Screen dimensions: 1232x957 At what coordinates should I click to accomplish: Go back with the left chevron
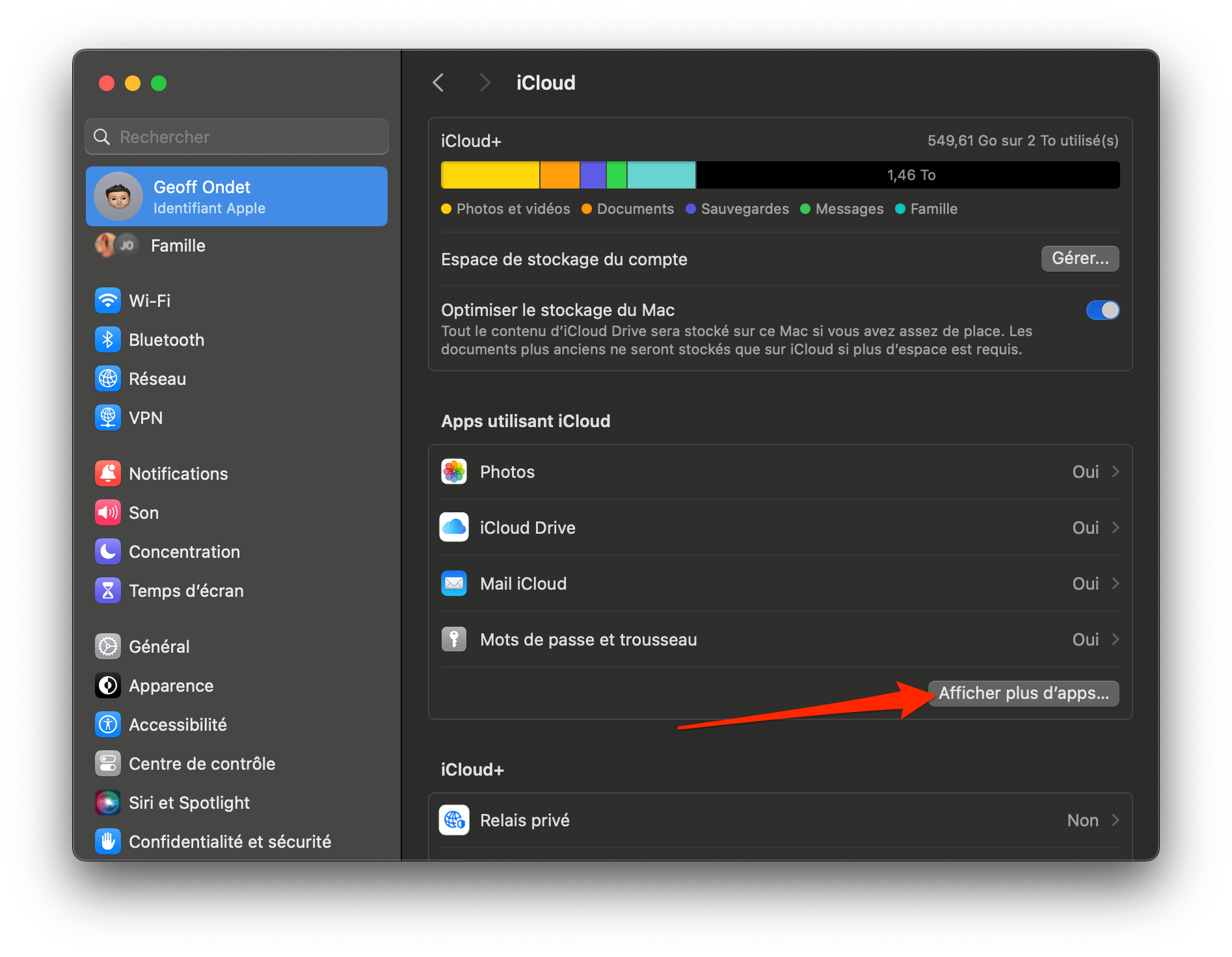[438, 83]
